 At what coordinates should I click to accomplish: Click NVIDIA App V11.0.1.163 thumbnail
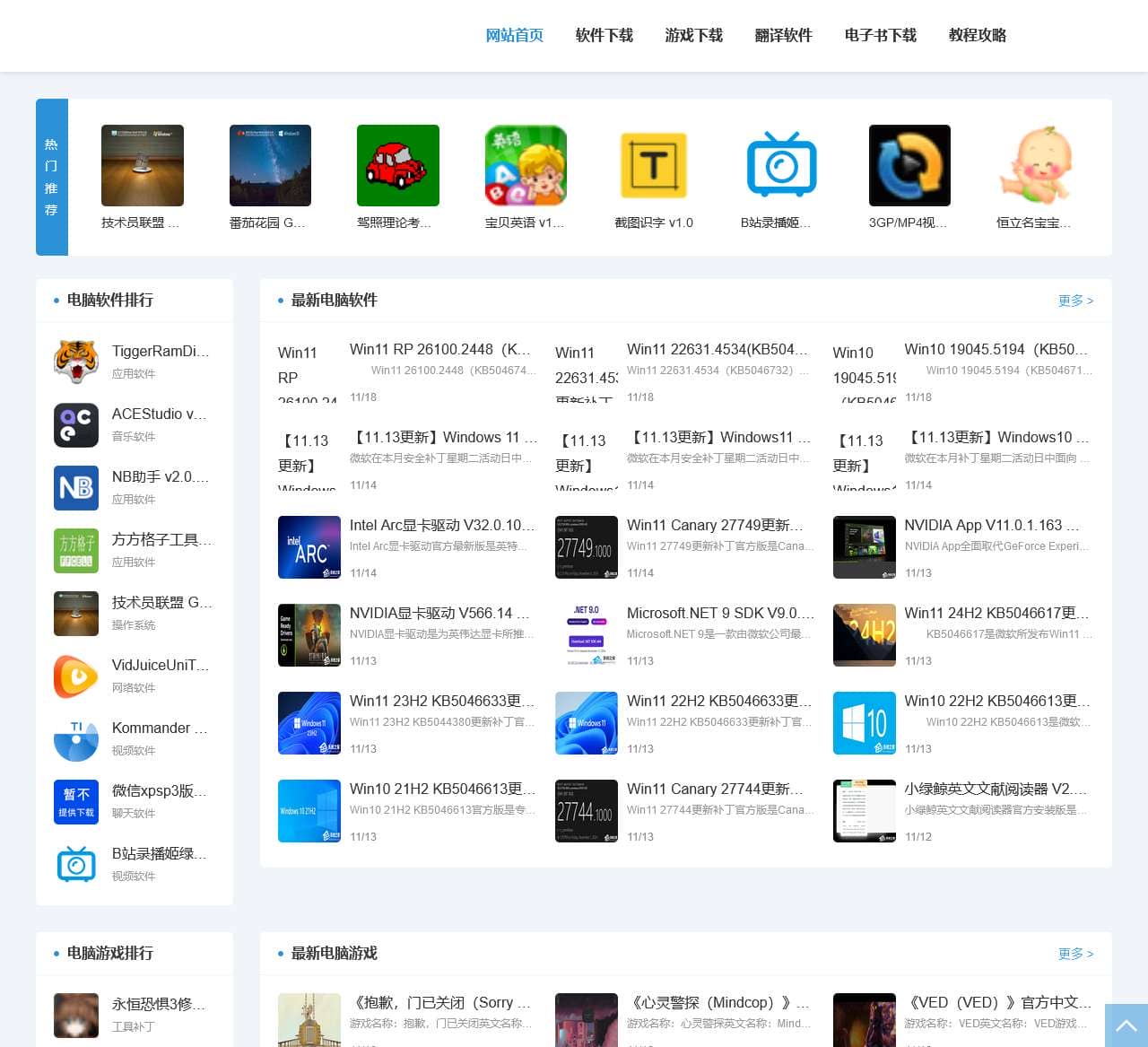865,547
